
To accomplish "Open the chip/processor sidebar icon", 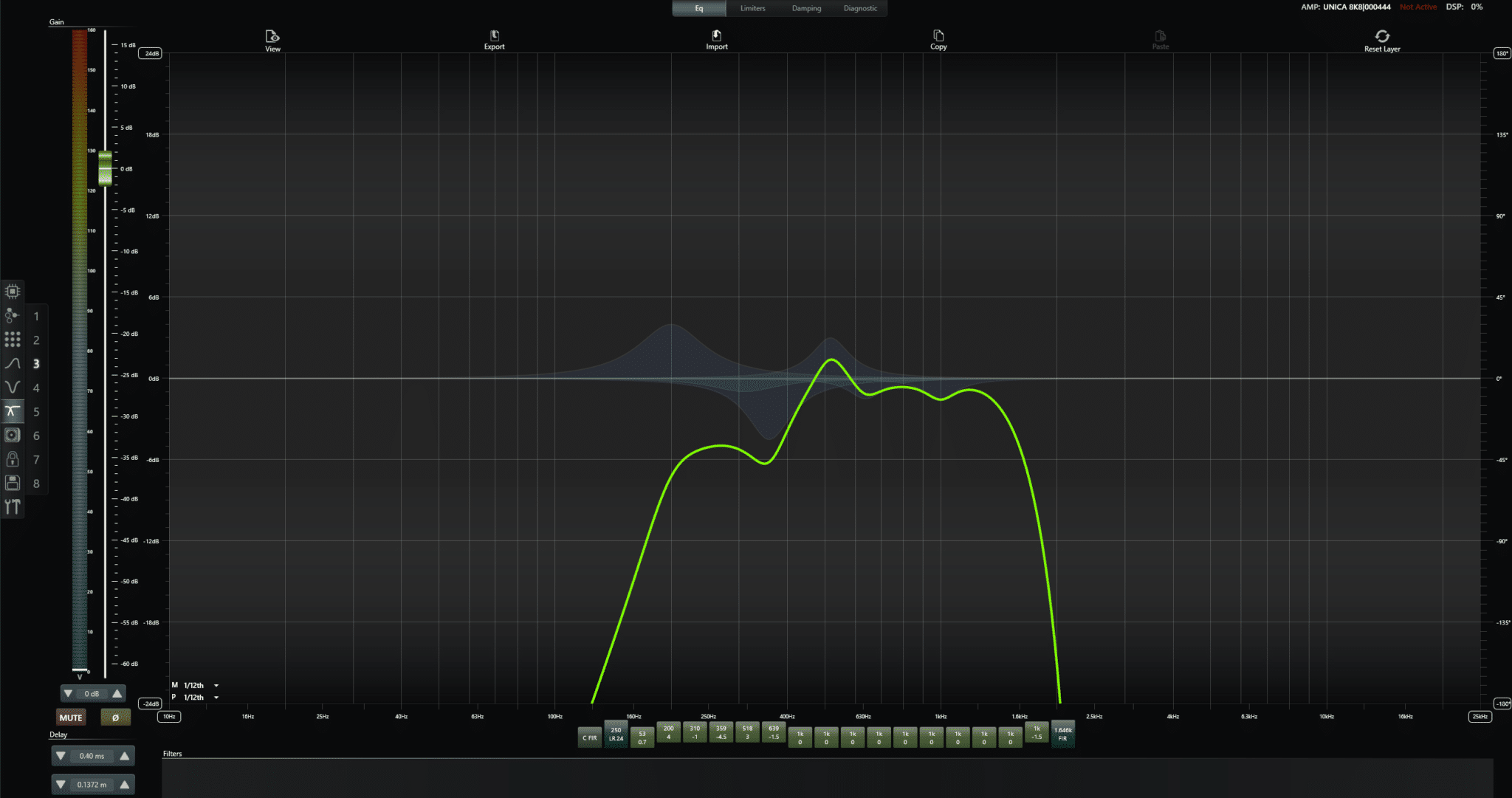I will click(x=13, y=292).
